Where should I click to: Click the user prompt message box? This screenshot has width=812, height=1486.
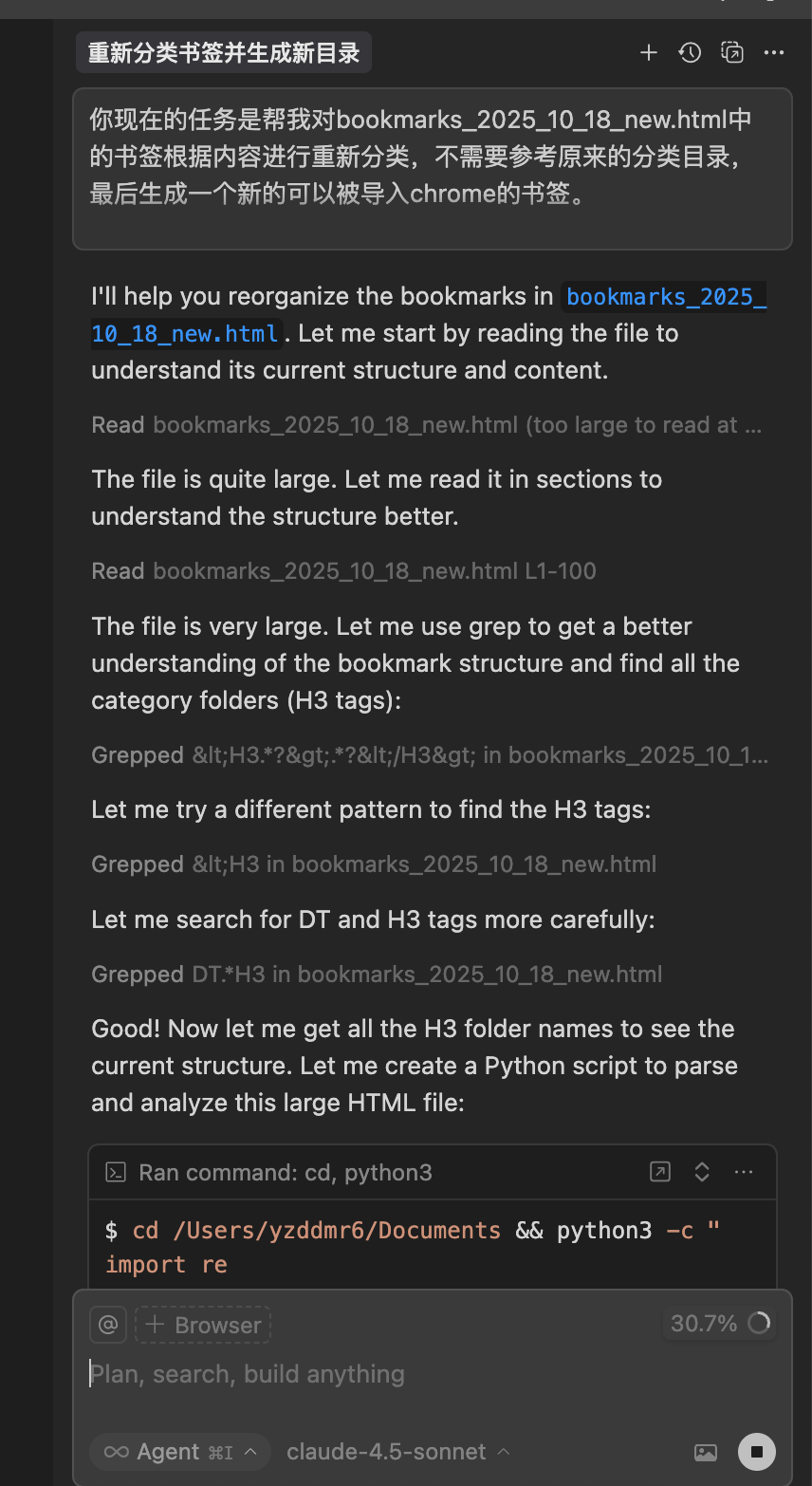(x=432, y=168)
